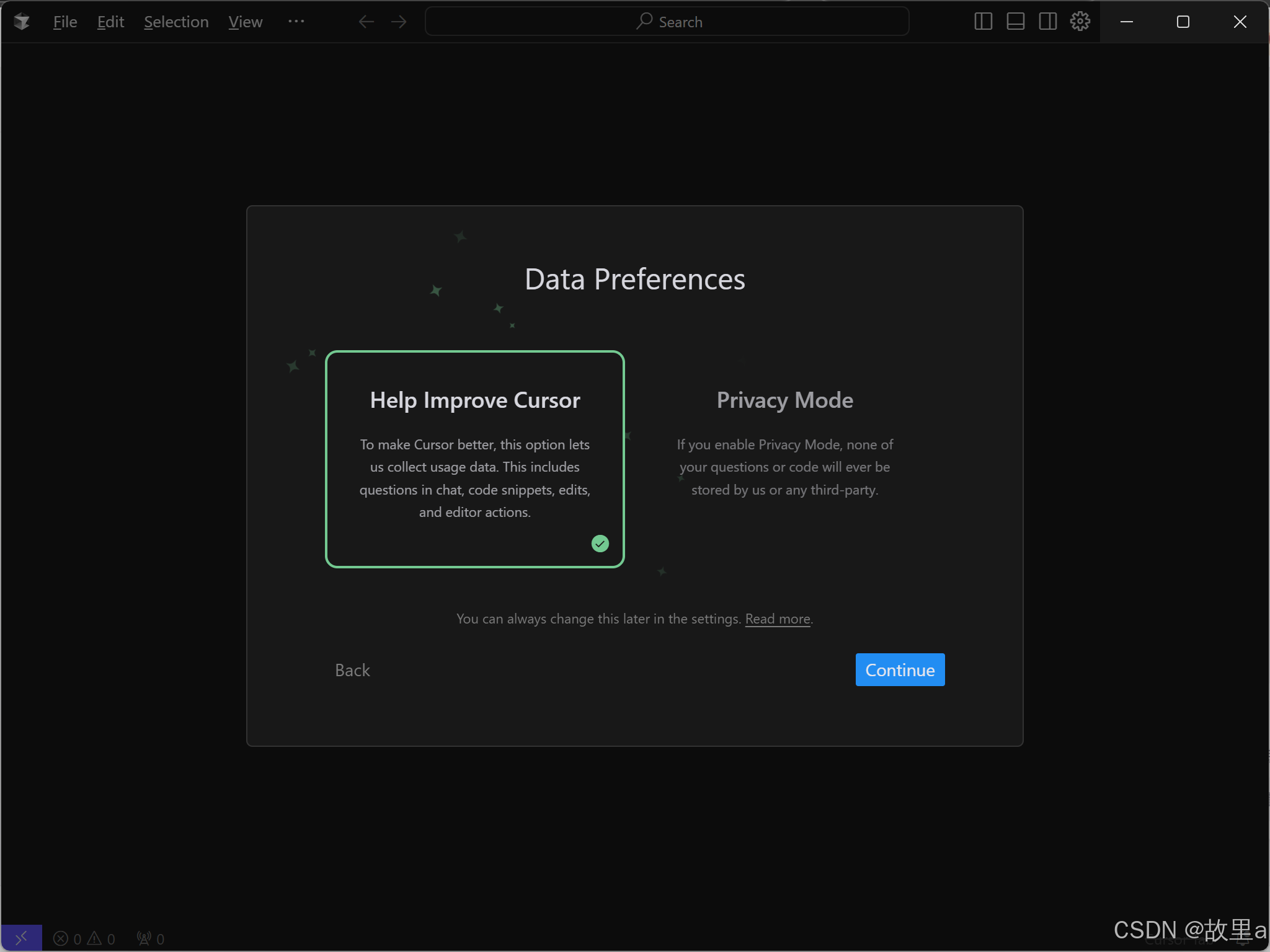Open settings with the gear icon
1270x952 pixels.
1080,22
